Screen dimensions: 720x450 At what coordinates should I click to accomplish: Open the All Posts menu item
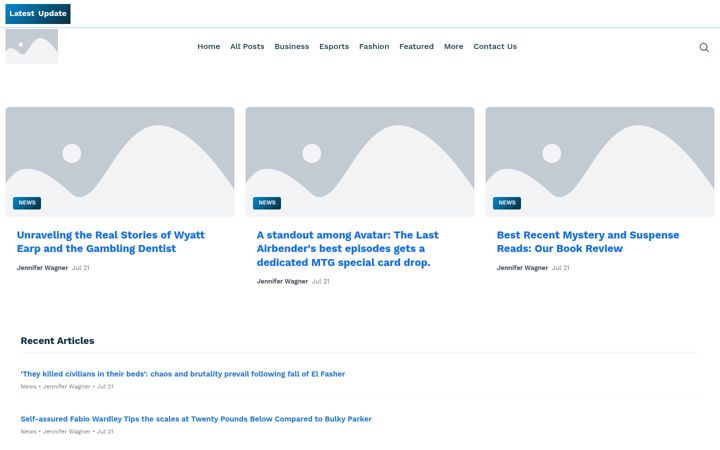[x=247, y=46]
